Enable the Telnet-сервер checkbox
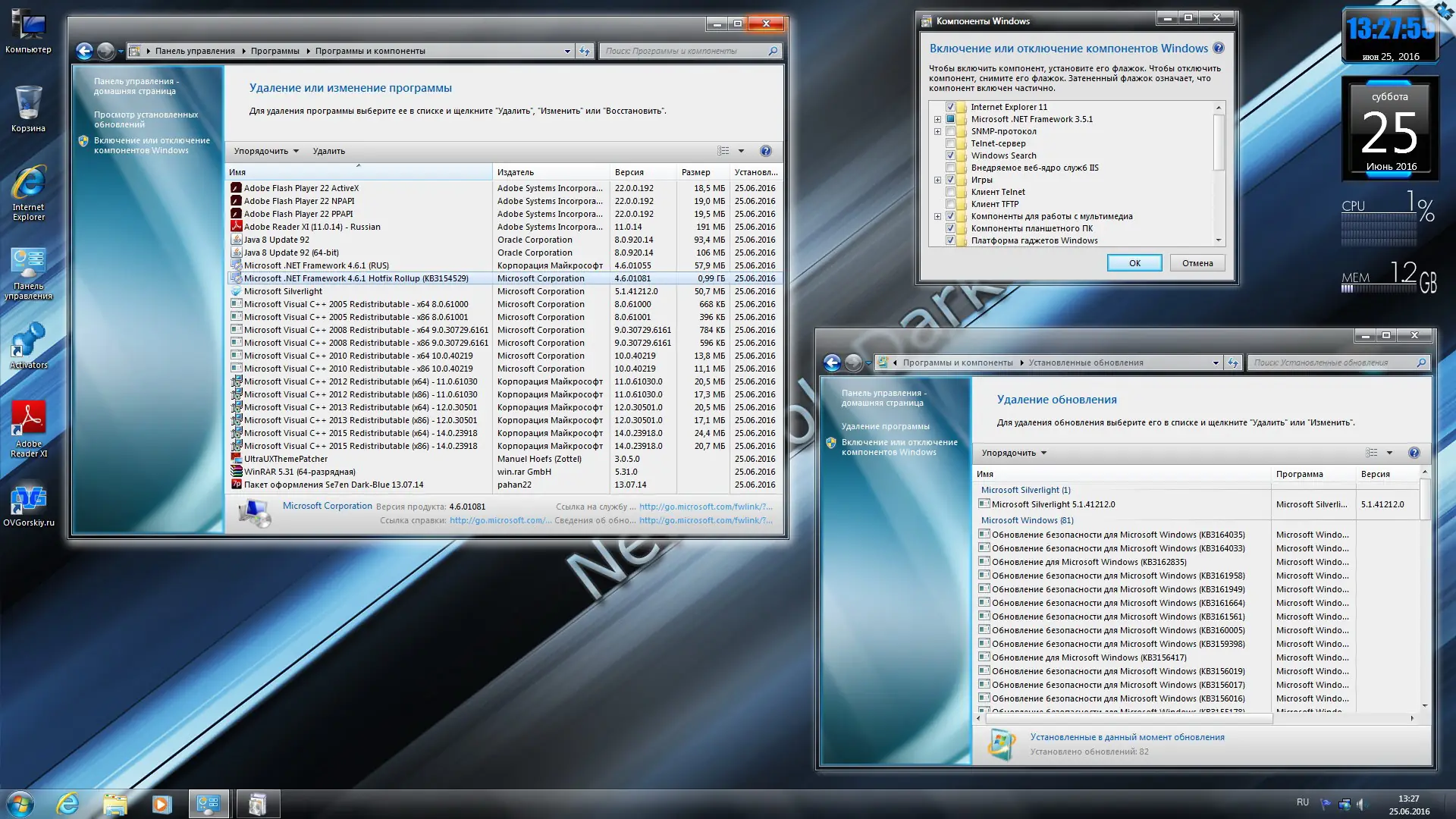The height and width of the screenshot is (819, 1456). [950, 143]
